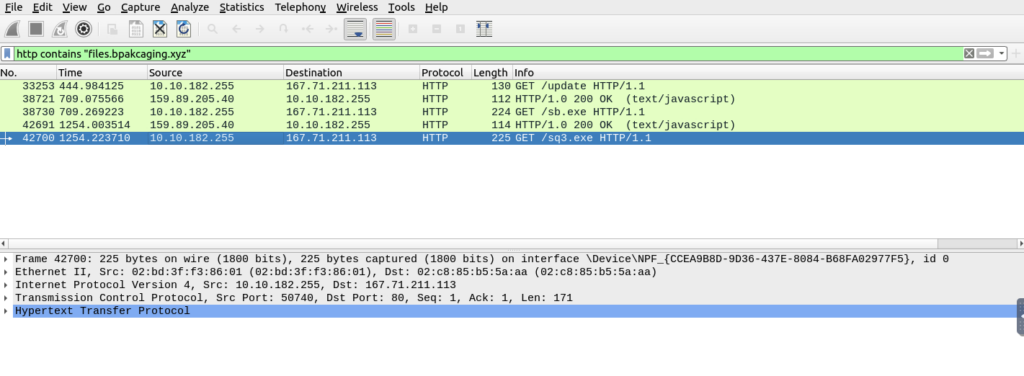Add a display filter button
The image size is (1024, 376).
[1016, 54]
